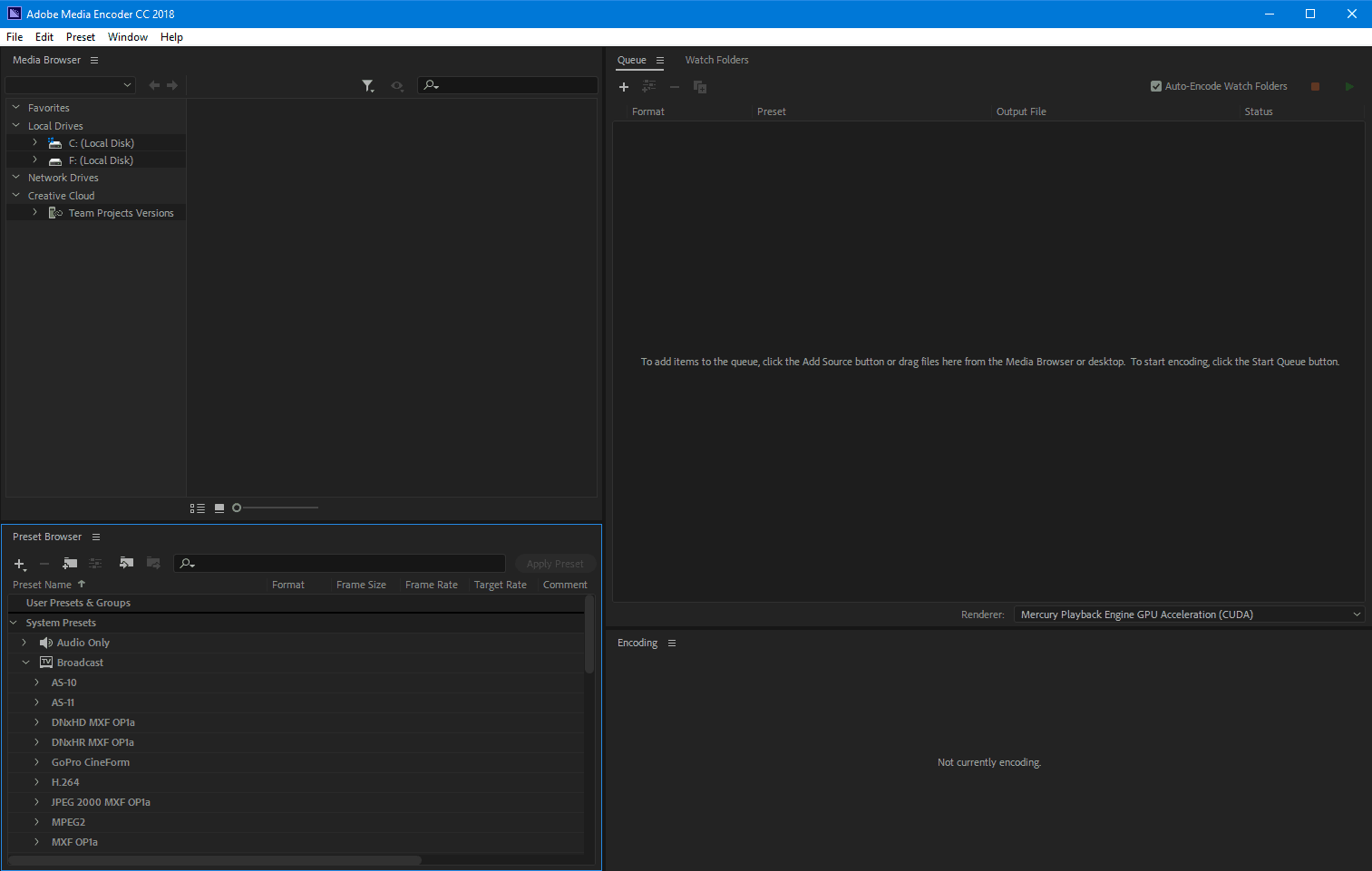The width and height of the screenshot is (1372, 871).
Task: Click the Media Browser search field
Action: pyautogui.click(x=508, y=85)
